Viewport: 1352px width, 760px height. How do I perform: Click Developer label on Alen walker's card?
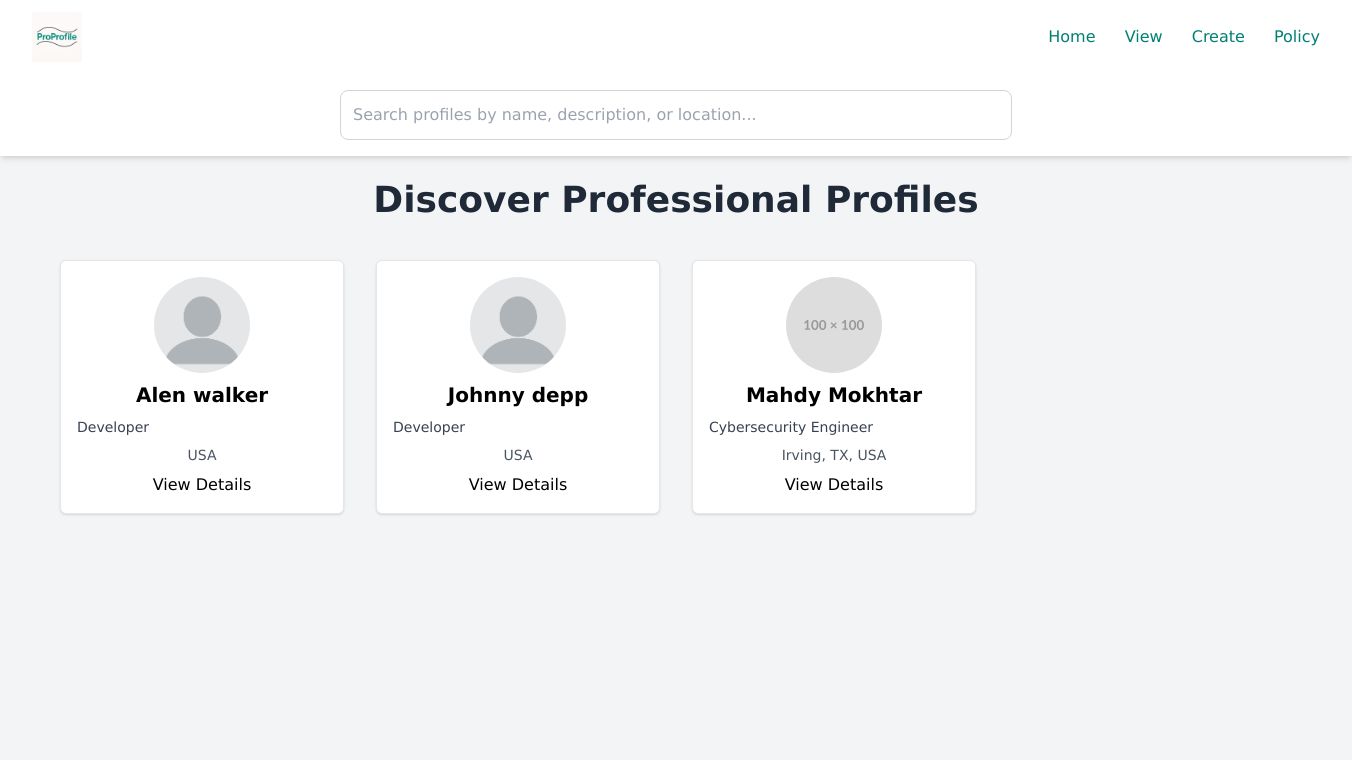(113, 428)
